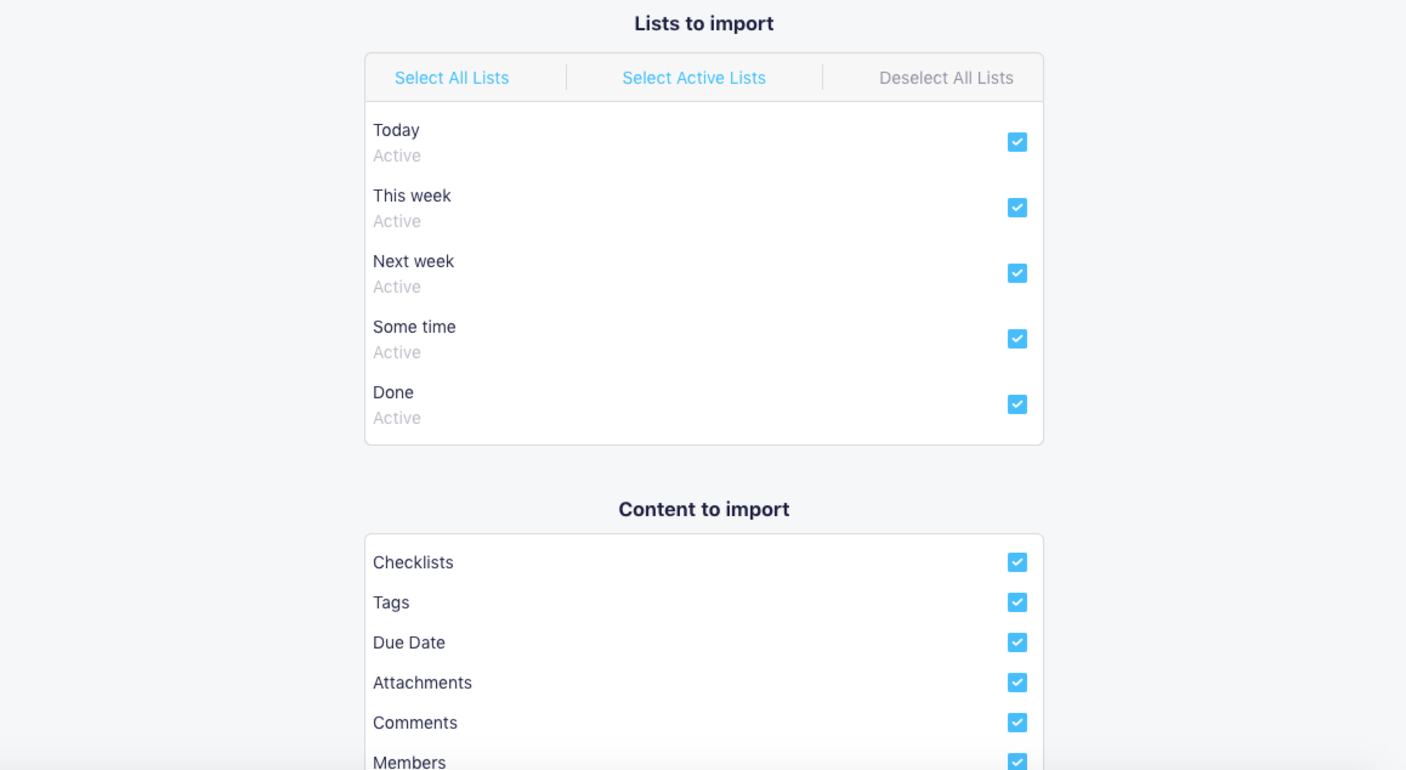Screen dimensions: 1406x770
Task: Toggle the Members import checkbox
Action: [1017, 762]
